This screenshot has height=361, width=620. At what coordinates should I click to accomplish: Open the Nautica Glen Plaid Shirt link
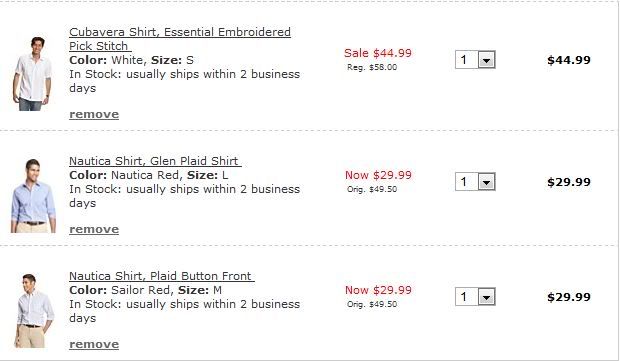coord(155,161)
